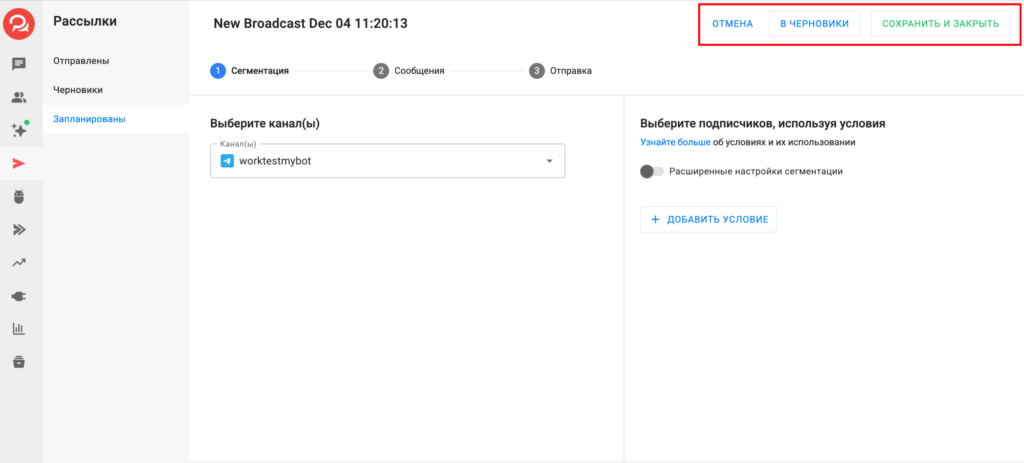Click СОХРАНИТЬ И ЗАКРЫТЬ button
This screenshot has height=463, width=1024.
coord(940,24)
